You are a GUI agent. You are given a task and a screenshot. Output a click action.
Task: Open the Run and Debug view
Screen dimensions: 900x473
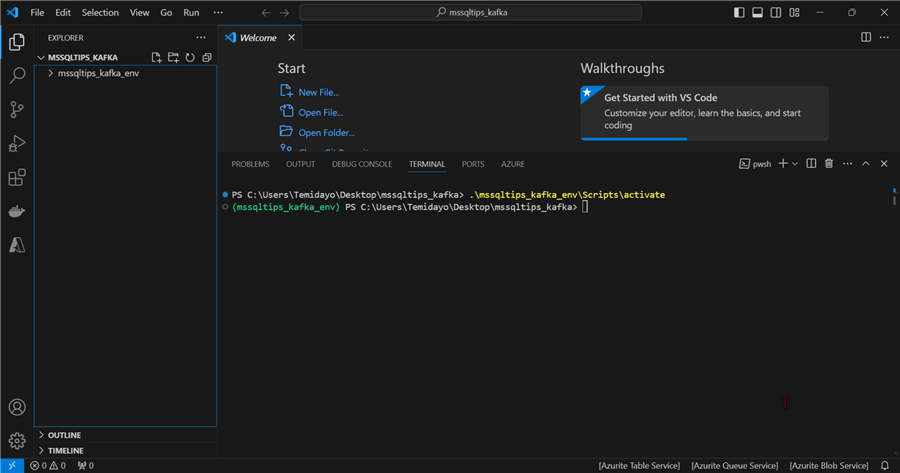click(17, 144)
